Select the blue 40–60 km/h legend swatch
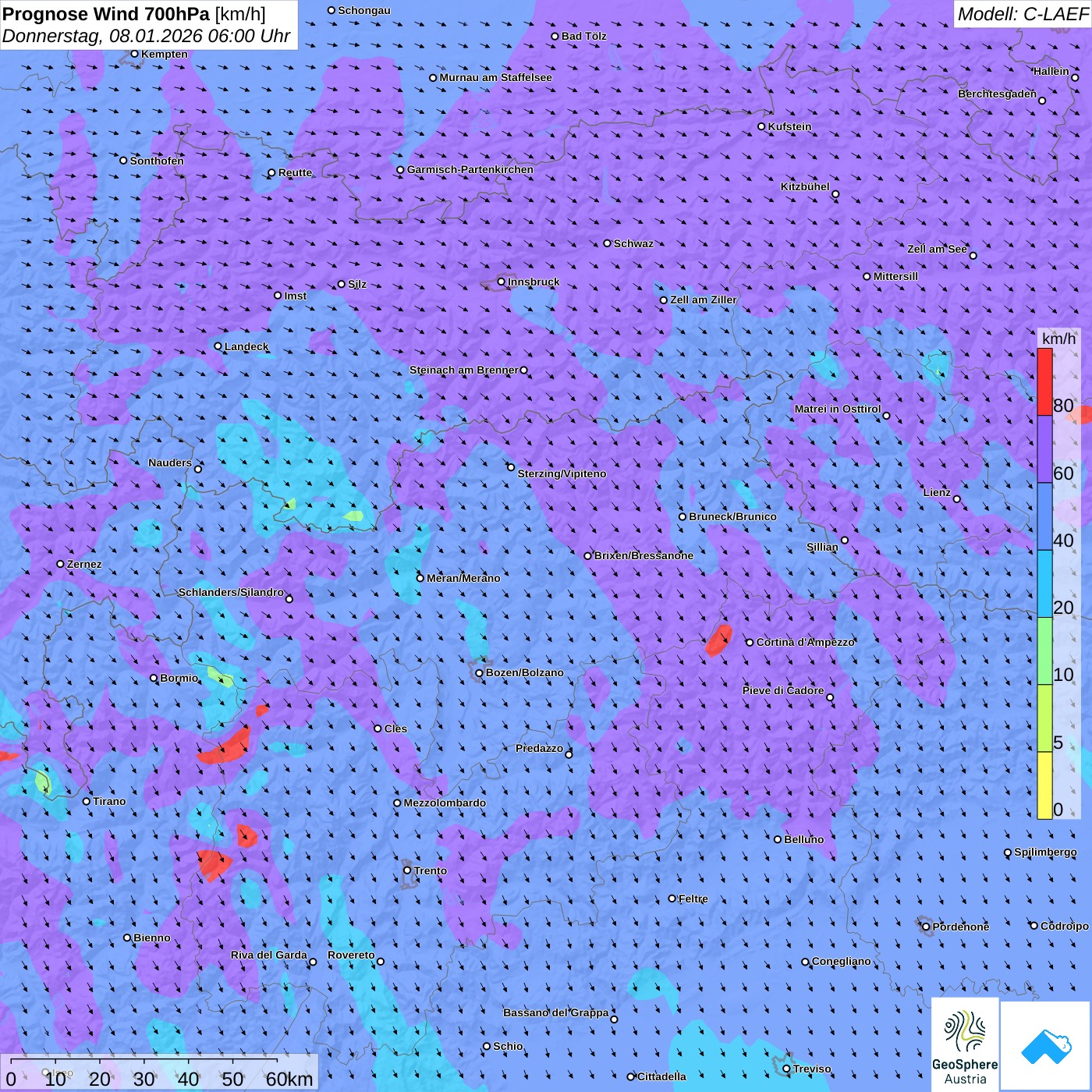Screen dimensions: 1092x1092 [x=1044, y=517]
